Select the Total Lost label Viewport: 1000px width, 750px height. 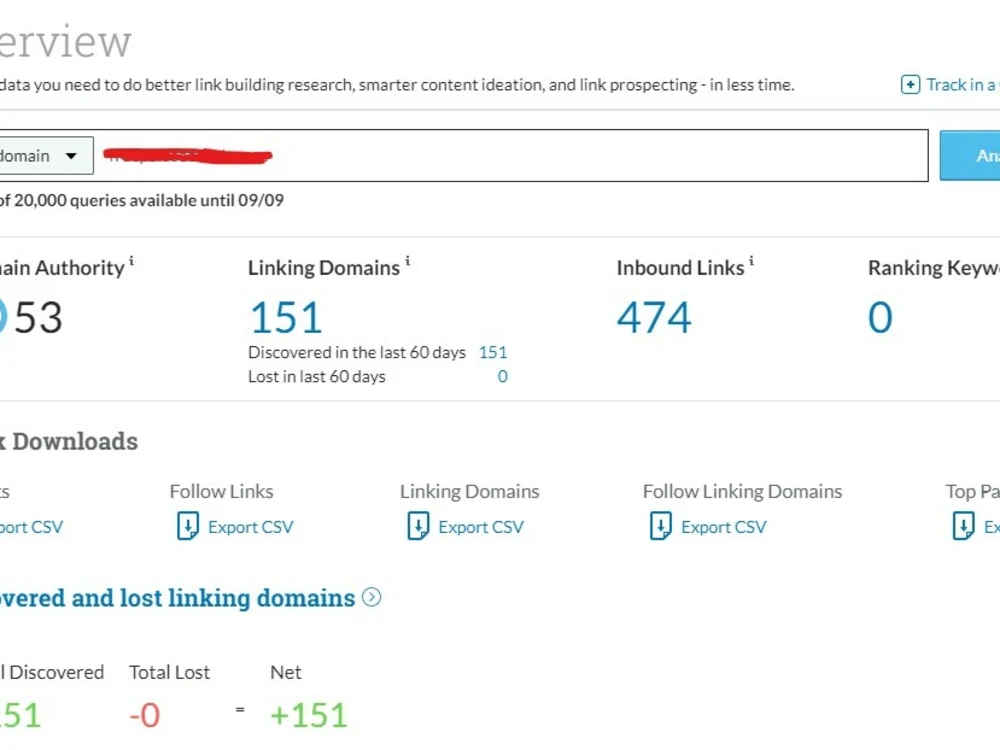point(170,673)
